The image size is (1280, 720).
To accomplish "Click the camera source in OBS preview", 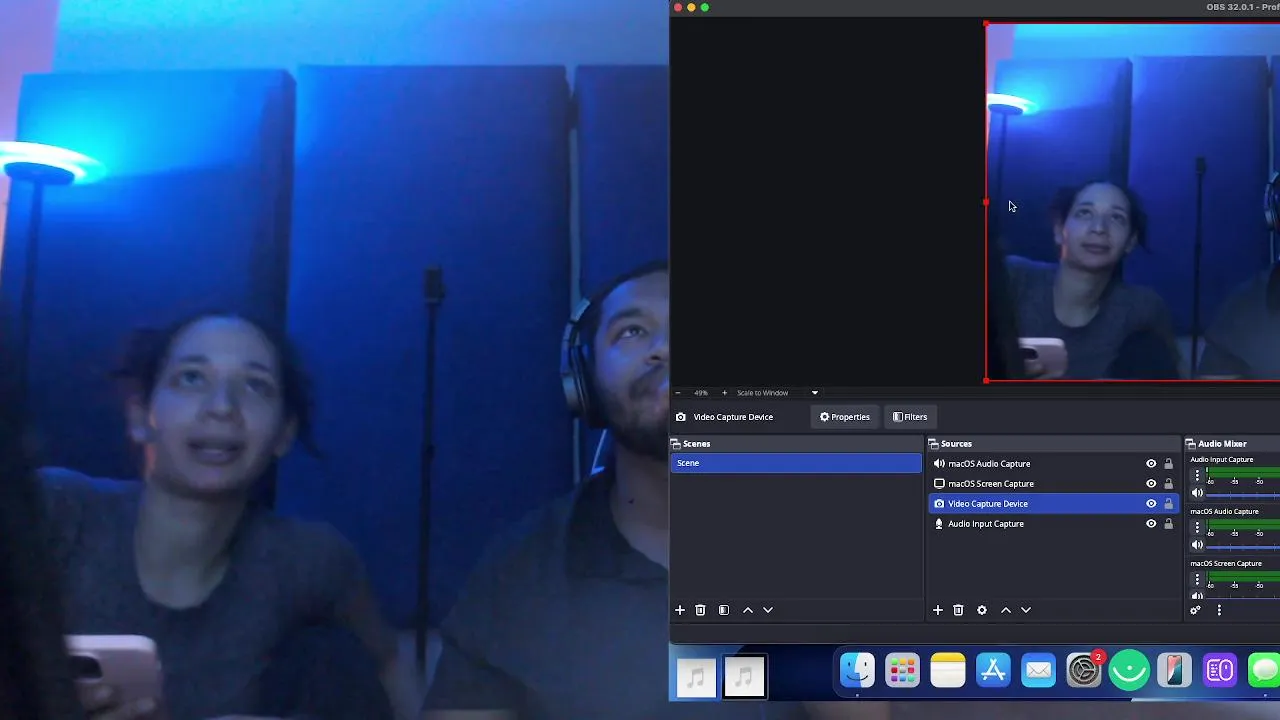I will pyautogui.click(x=1132, y=202).
